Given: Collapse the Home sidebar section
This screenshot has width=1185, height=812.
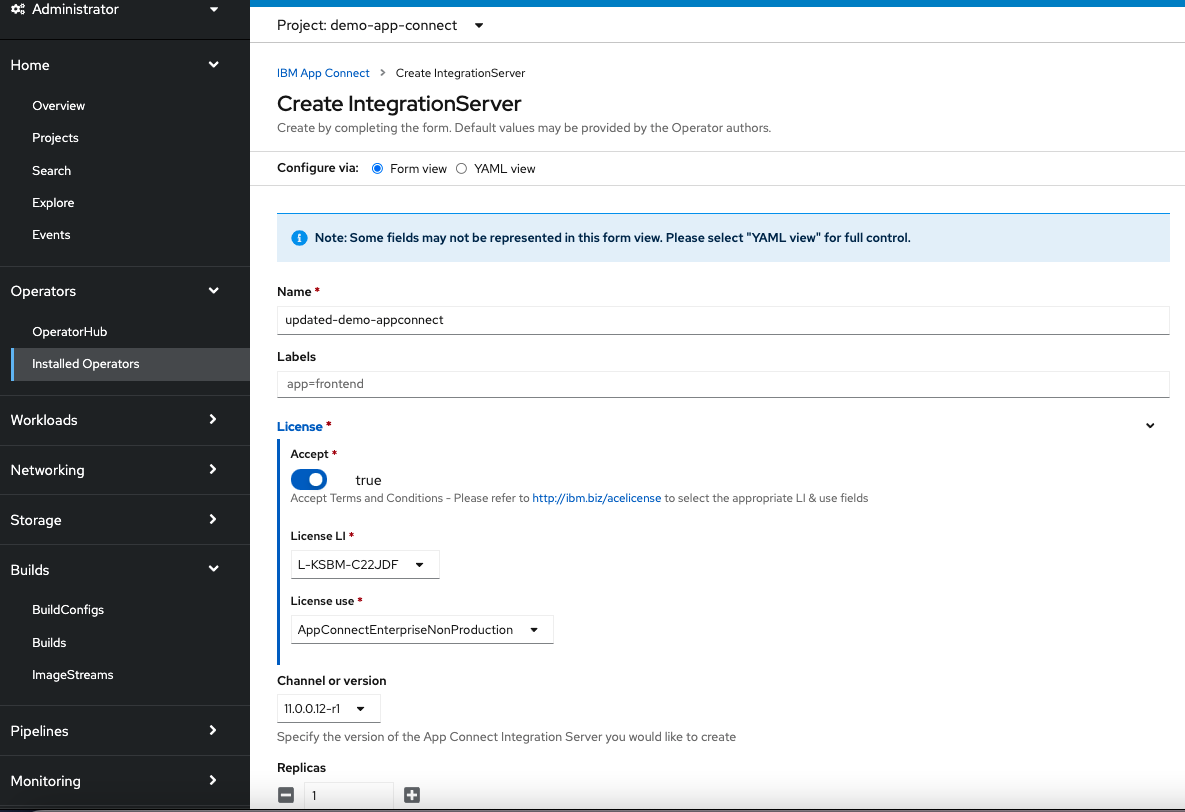Looking at the screenshot, I should tap(213, 64).
